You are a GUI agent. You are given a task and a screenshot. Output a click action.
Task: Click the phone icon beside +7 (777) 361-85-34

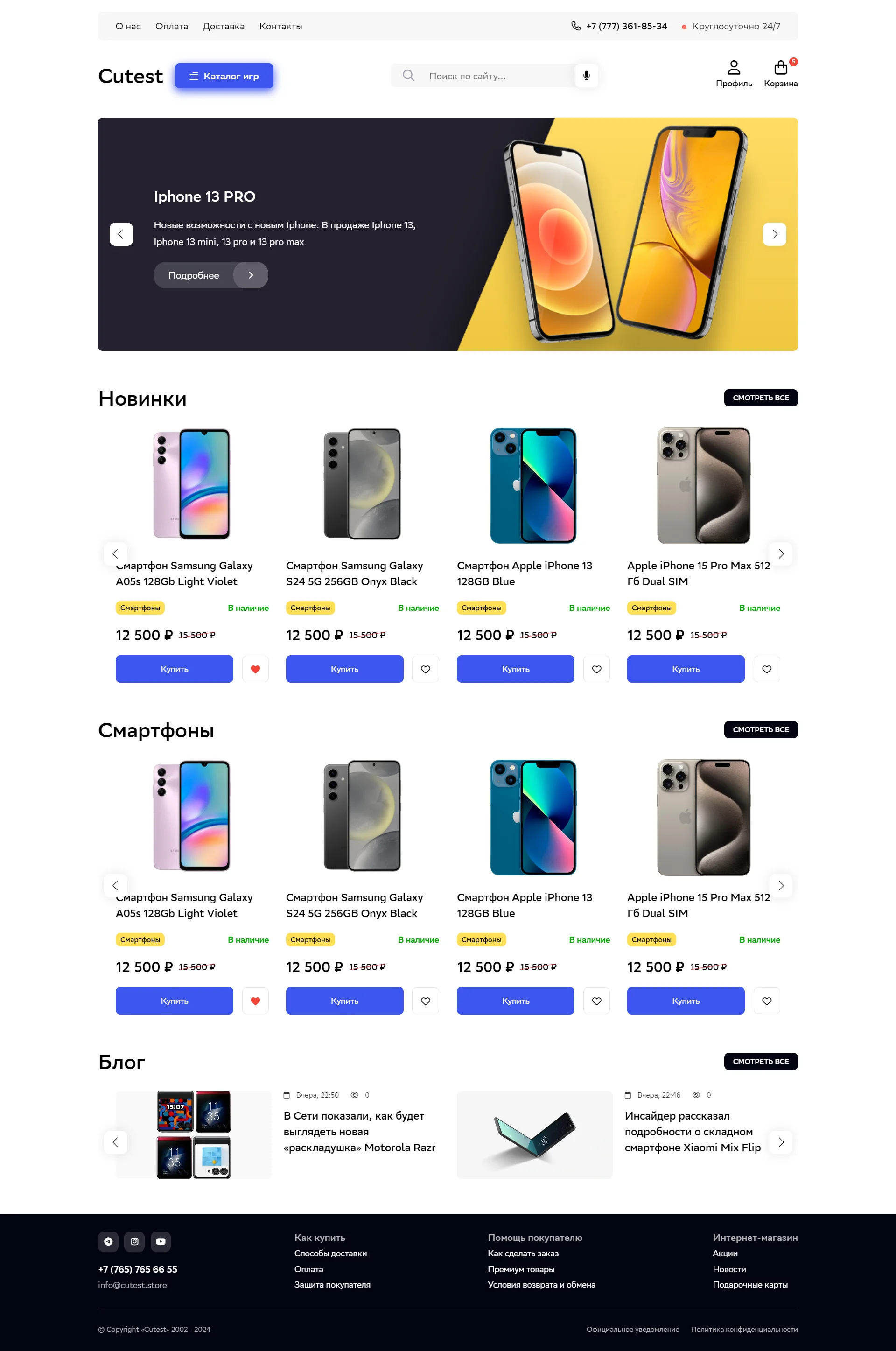pos(575,26)
